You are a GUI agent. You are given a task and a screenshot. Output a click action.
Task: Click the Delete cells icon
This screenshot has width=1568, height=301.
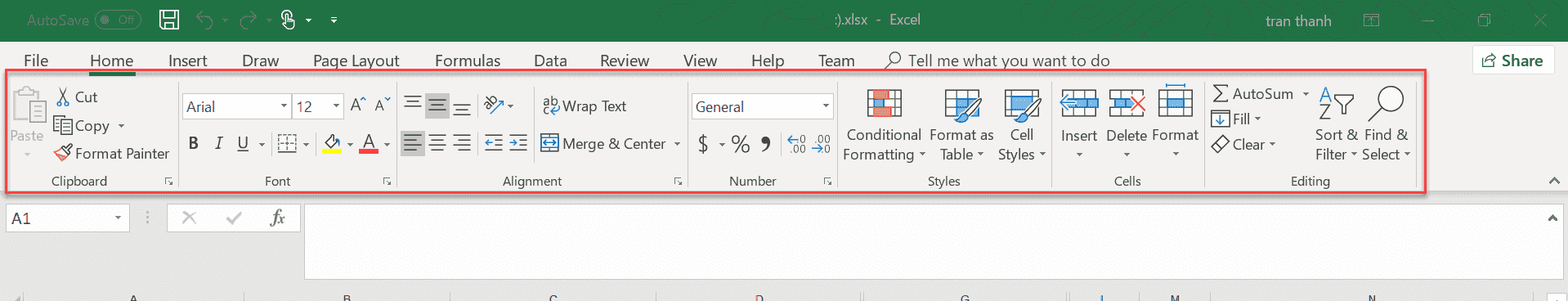pyautogui.click(x=1127, y=104)
